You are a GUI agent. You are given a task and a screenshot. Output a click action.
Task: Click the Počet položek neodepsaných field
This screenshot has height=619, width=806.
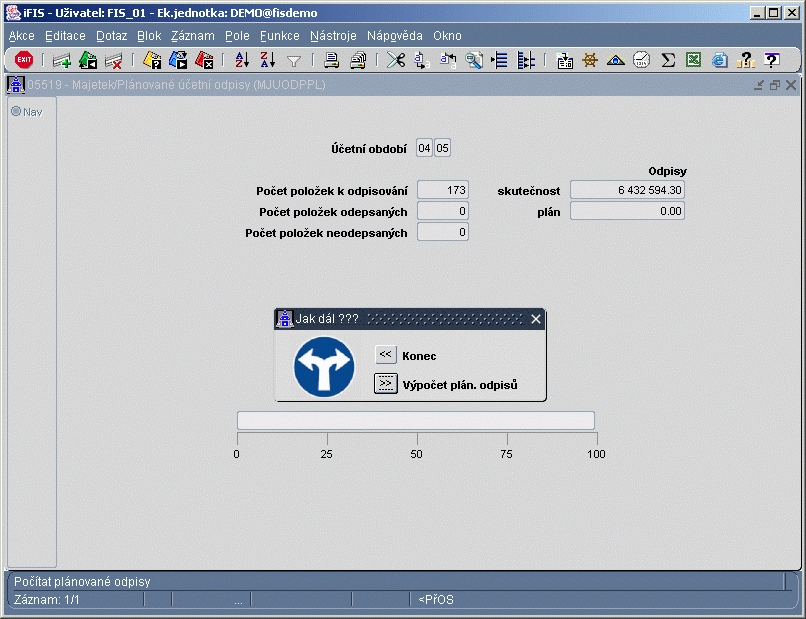443,232
